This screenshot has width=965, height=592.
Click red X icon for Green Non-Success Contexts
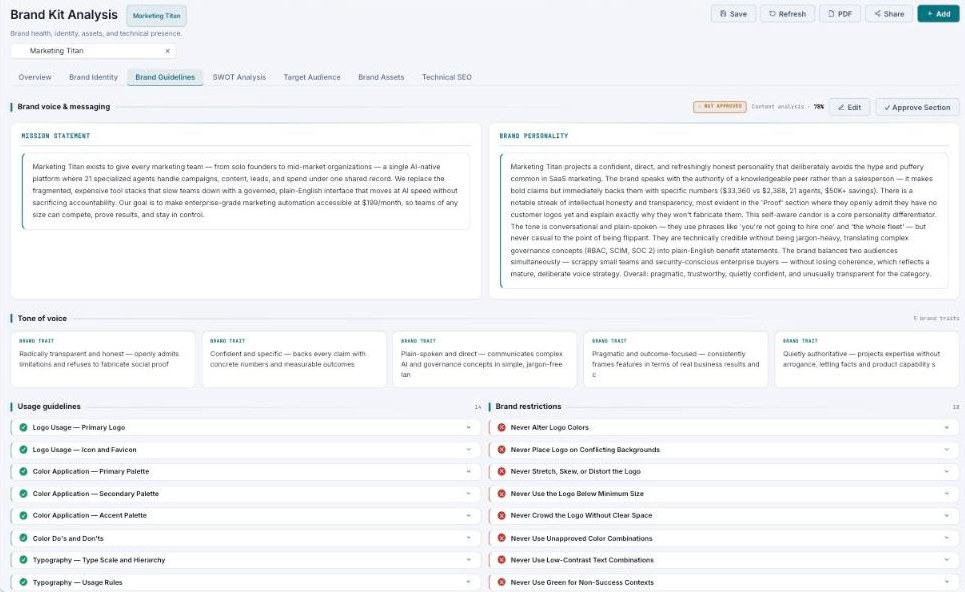tap(502, 582)
